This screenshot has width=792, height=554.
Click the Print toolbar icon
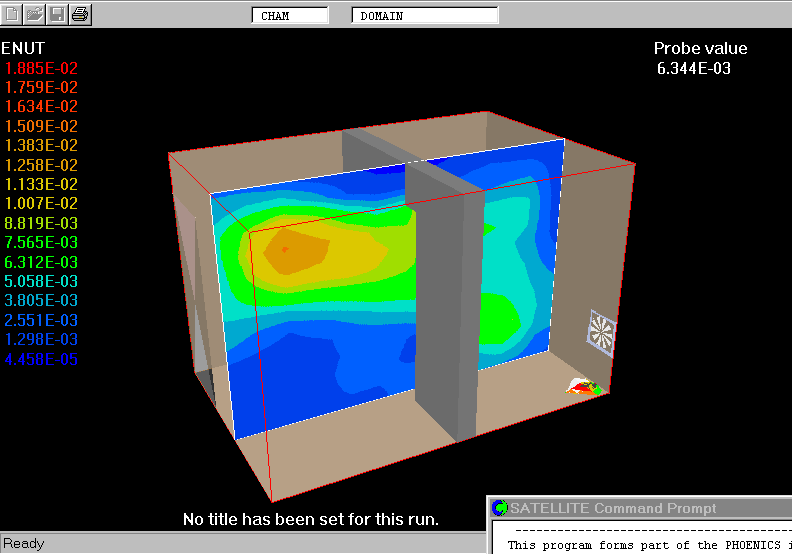point(80,14)
